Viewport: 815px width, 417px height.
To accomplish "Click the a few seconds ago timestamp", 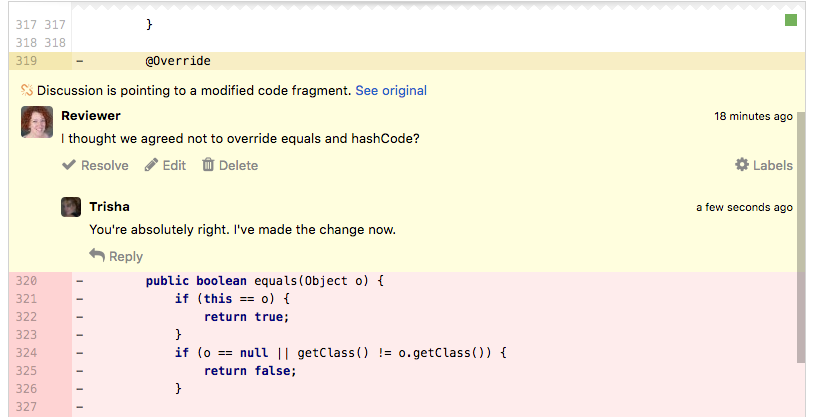I will [744, 207].
